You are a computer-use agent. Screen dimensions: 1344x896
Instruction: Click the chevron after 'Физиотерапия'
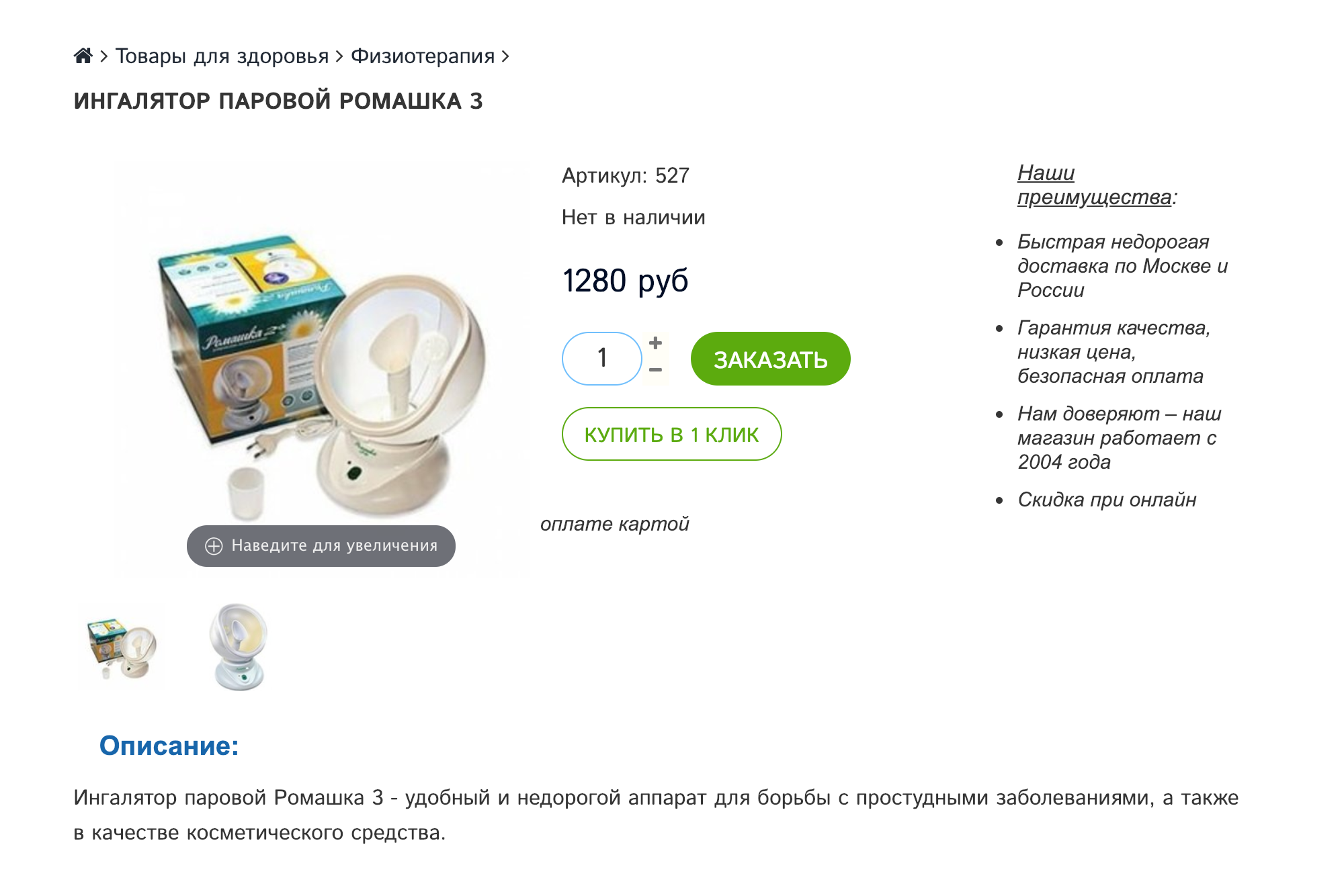pyautogui.click(x=505, y=56)
